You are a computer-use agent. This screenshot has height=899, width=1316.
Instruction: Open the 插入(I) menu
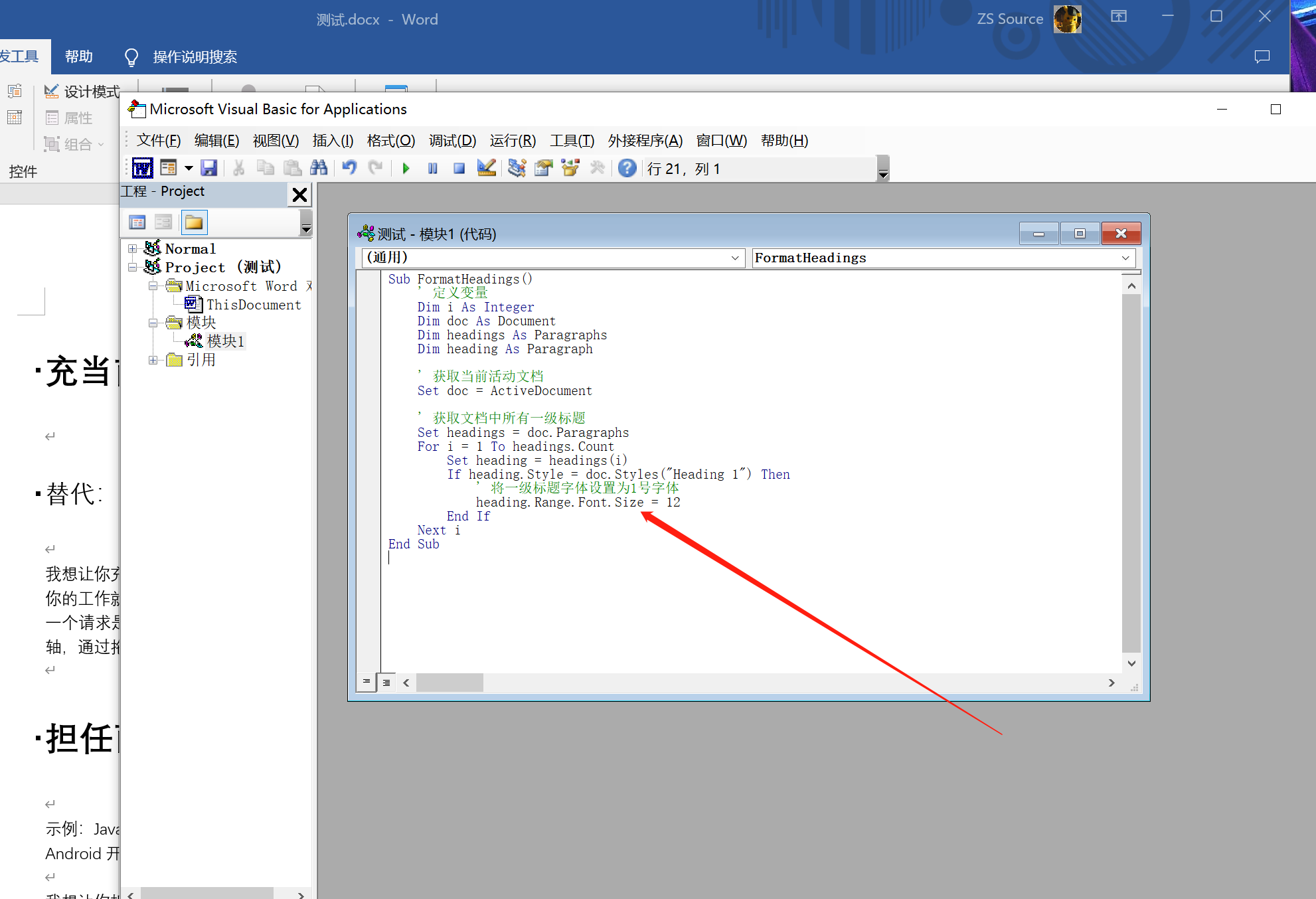coord(333,141)
